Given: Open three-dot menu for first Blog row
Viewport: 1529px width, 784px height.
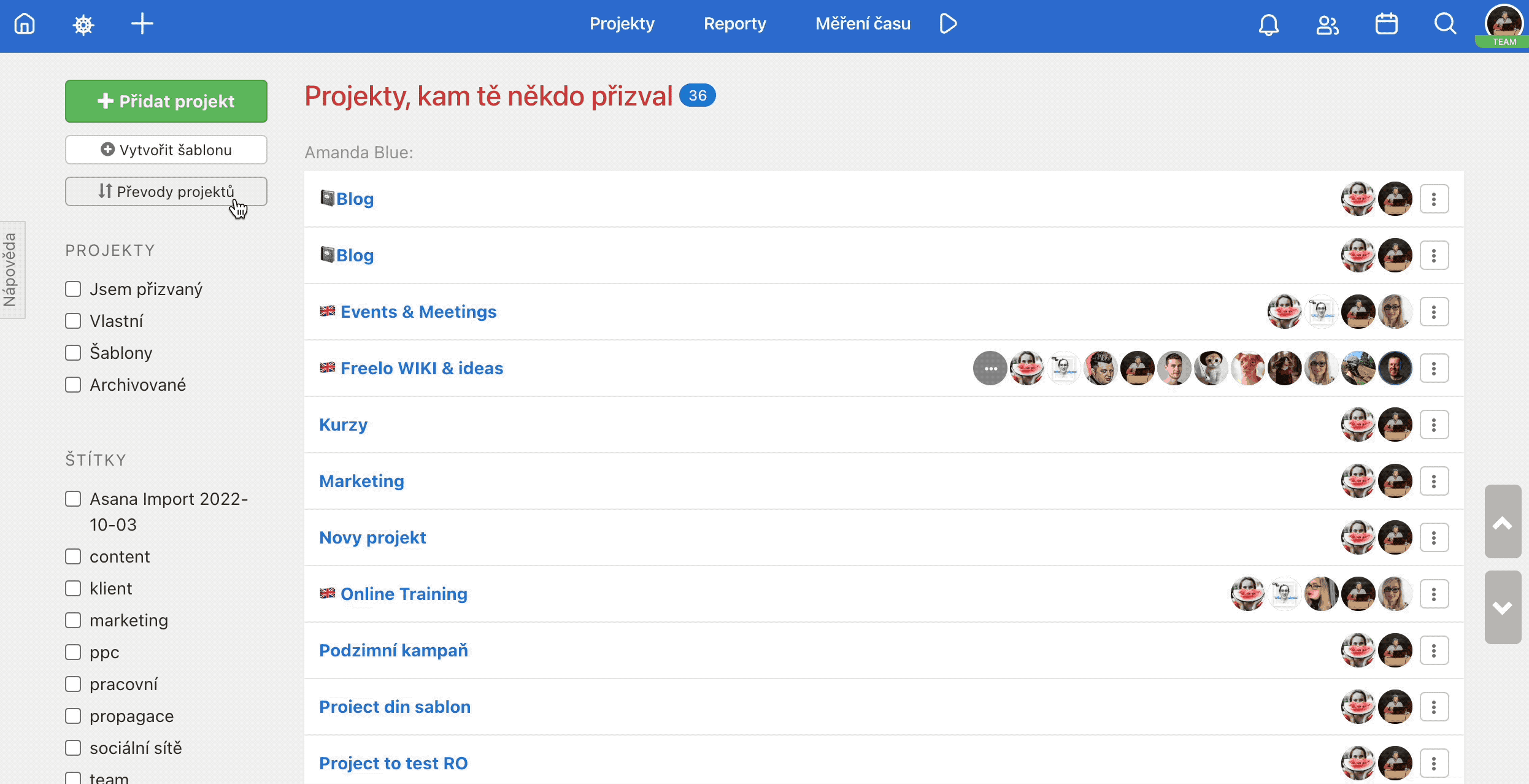Looking at the screenshot, I should coord(1434,199).
